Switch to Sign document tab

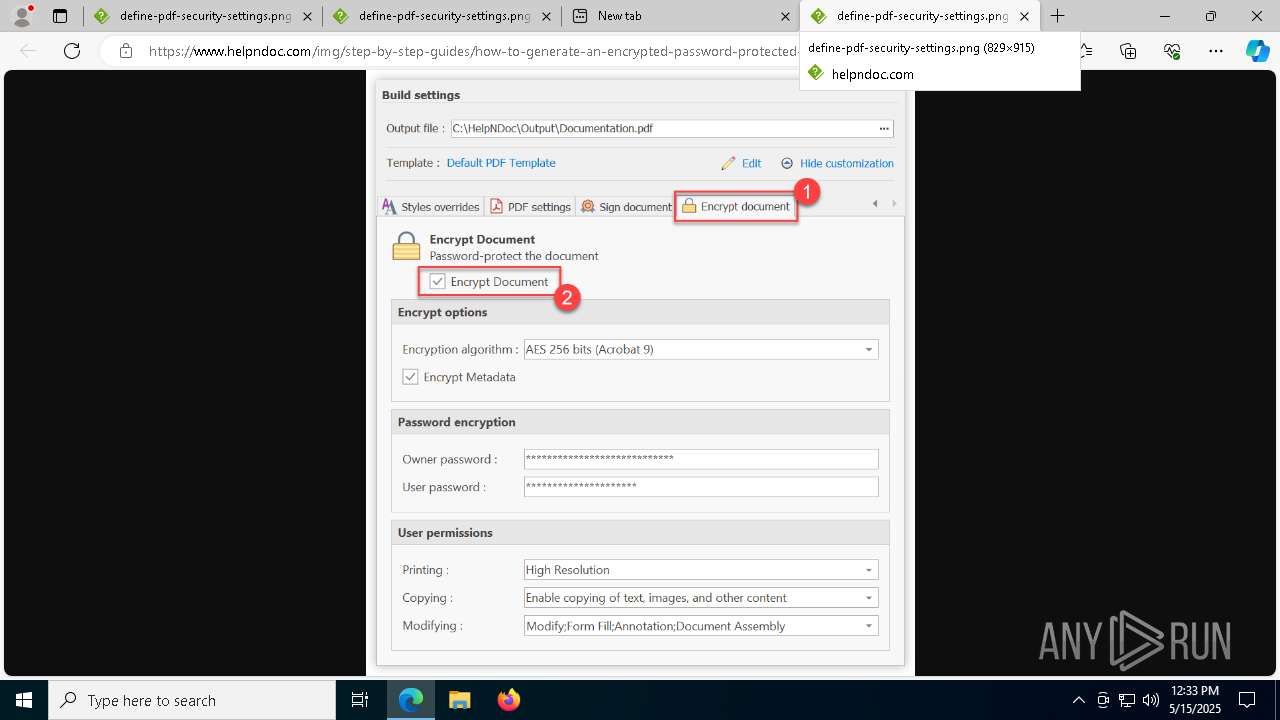626,207
